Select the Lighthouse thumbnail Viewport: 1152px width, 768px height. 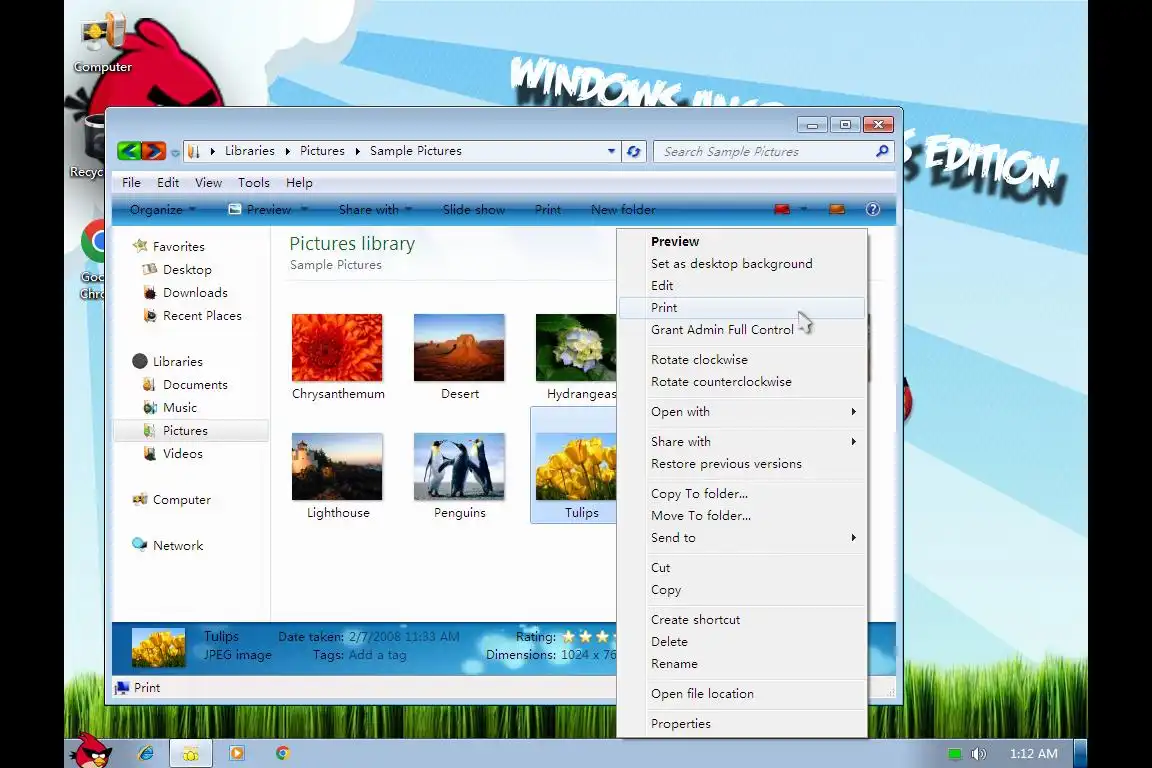[337, 467]
